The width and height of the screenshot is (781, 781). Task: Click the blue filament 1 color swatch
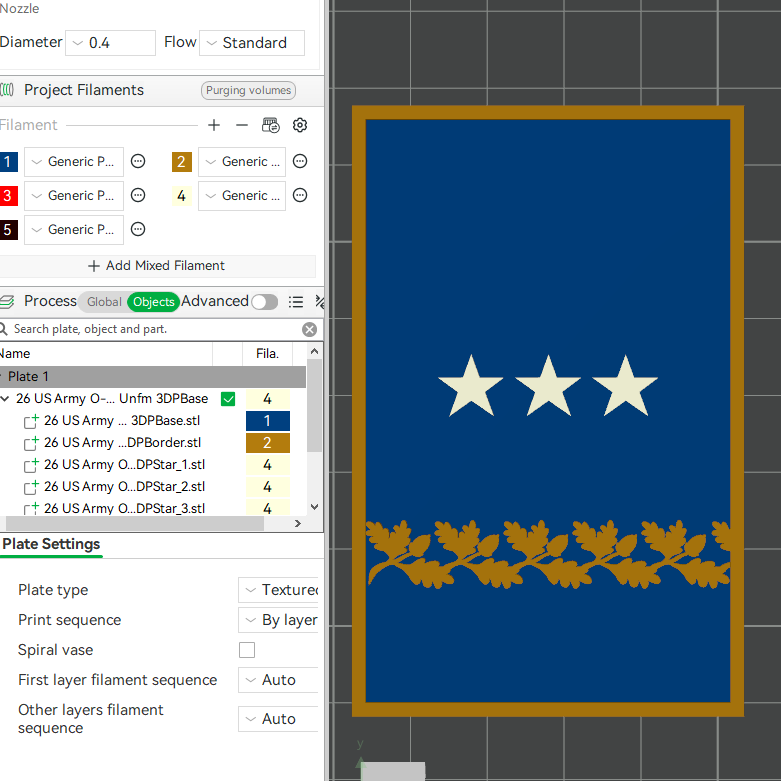pos(8,161)
